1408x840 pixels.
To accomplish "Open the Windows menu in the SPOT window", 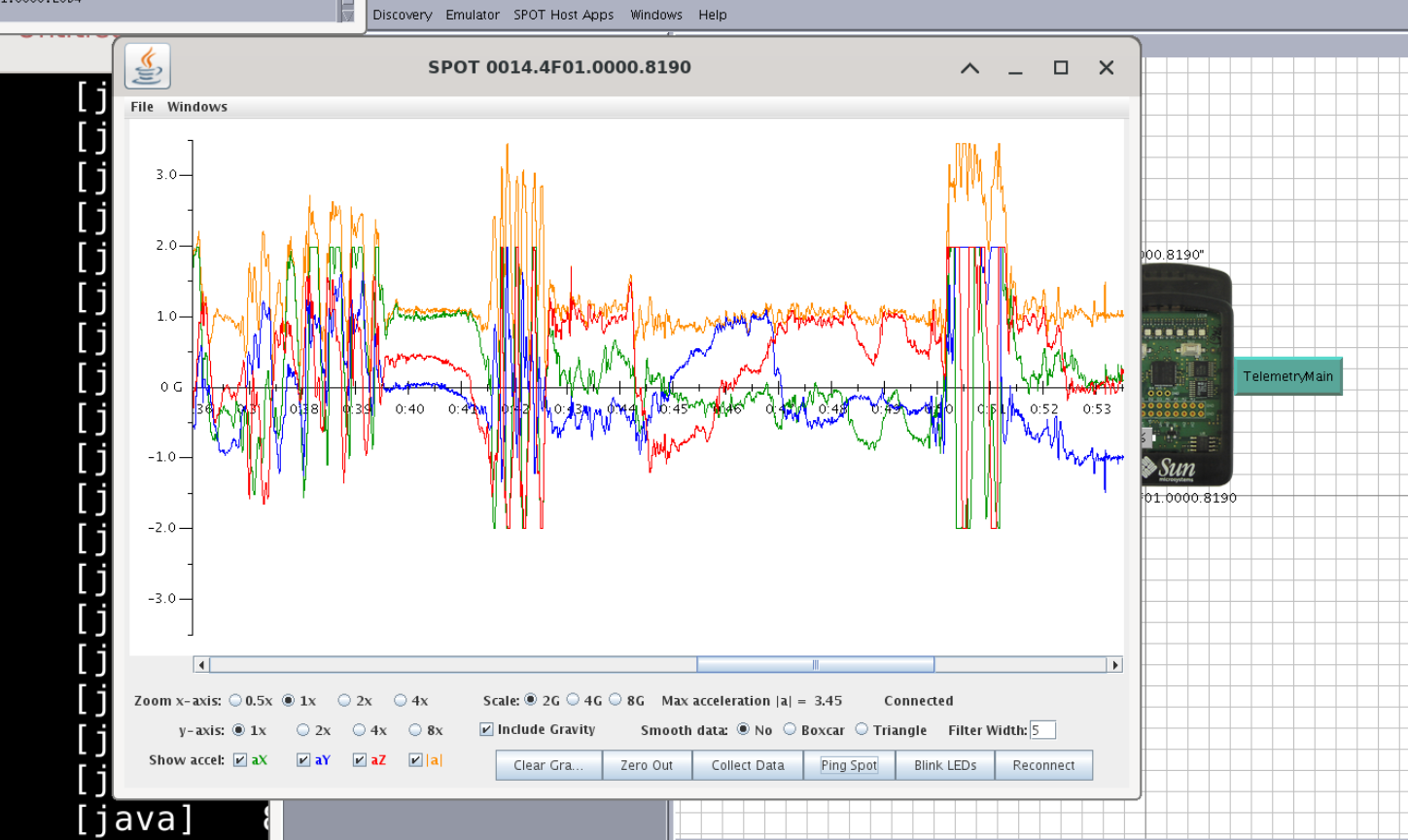I will coord(197,107).
